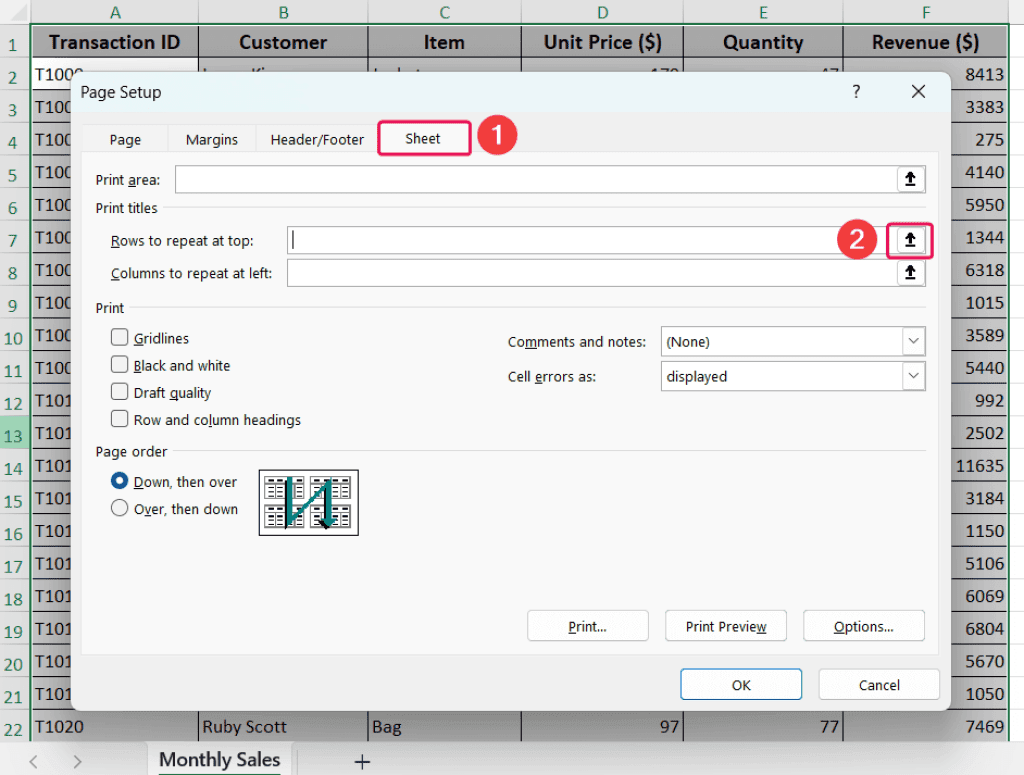Check Black and white printing
The image size is (1024, 775).
click(119, 365)
